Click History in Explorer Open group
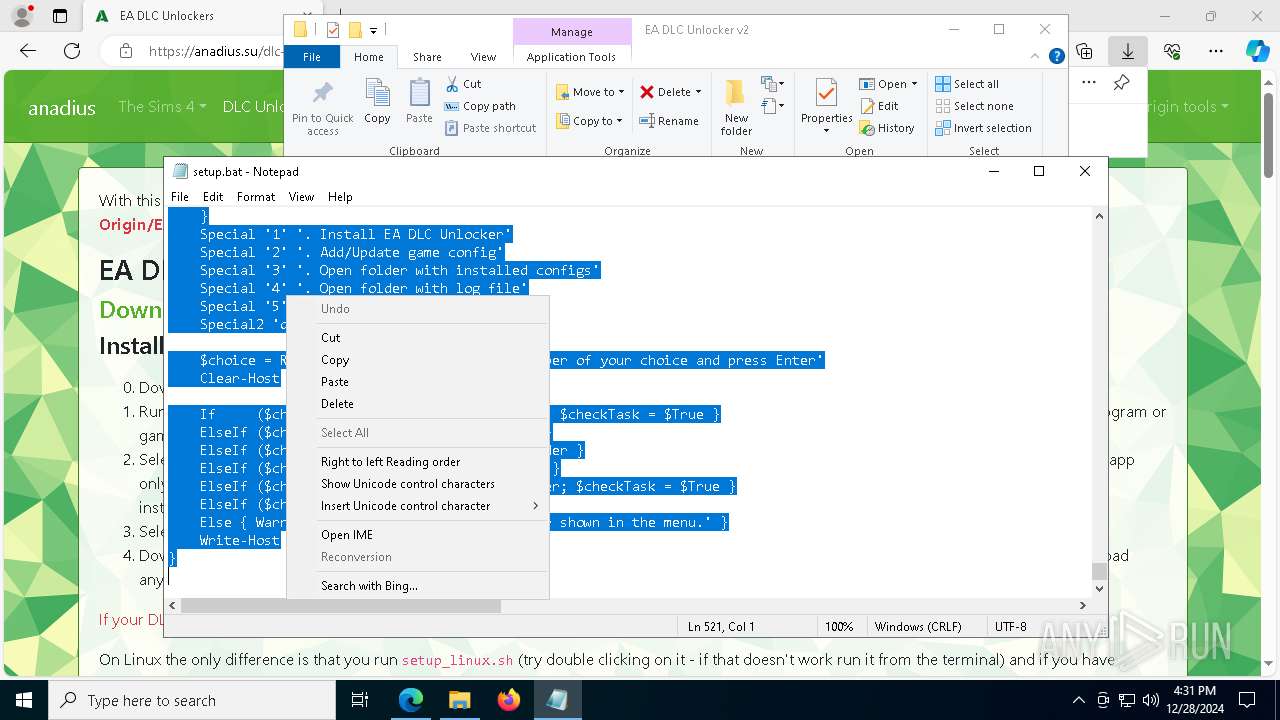 [887, 128]
